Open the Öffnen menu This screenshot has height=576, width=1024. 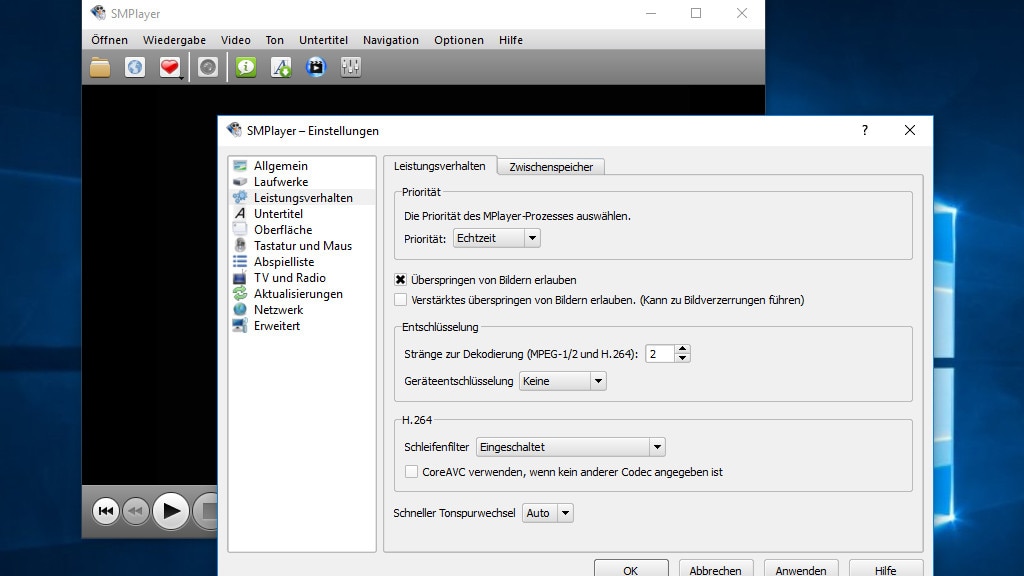pos(110,40)
